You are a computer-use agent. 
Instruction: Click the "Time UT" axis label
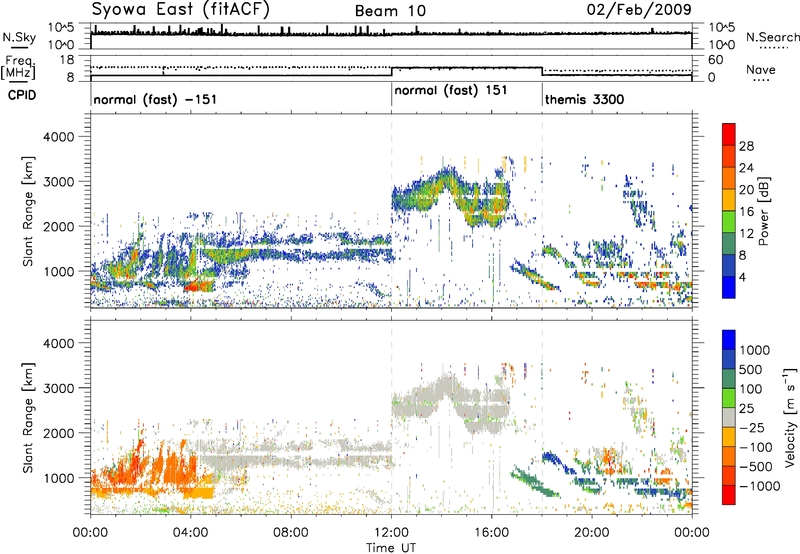point(391,548)
